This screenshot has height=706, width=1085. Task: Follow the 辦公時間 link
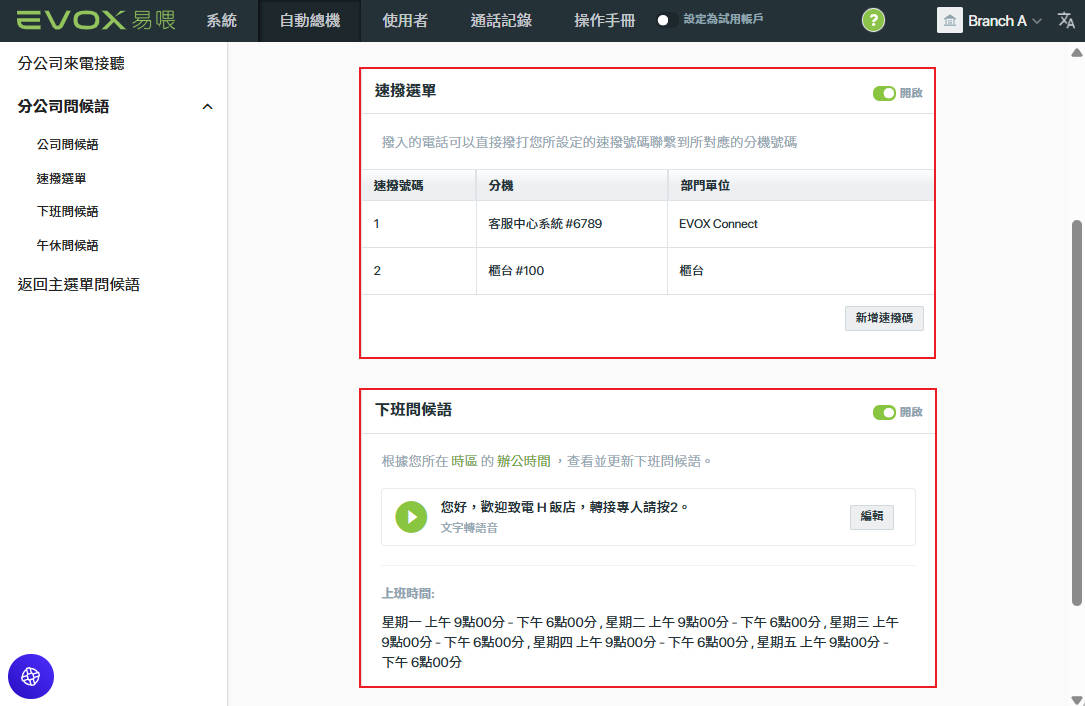coord(524,461)
